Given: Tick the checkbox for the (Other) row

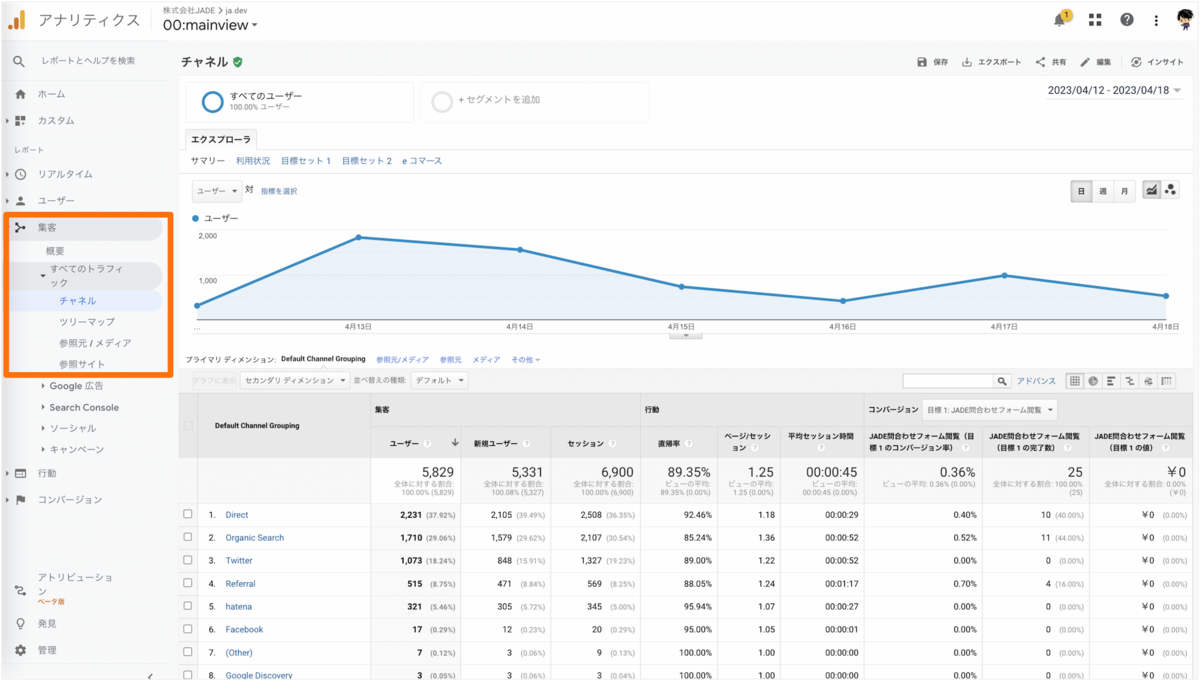Looking at the screenshot, I should pyautogui.click(x=188, y=652).
